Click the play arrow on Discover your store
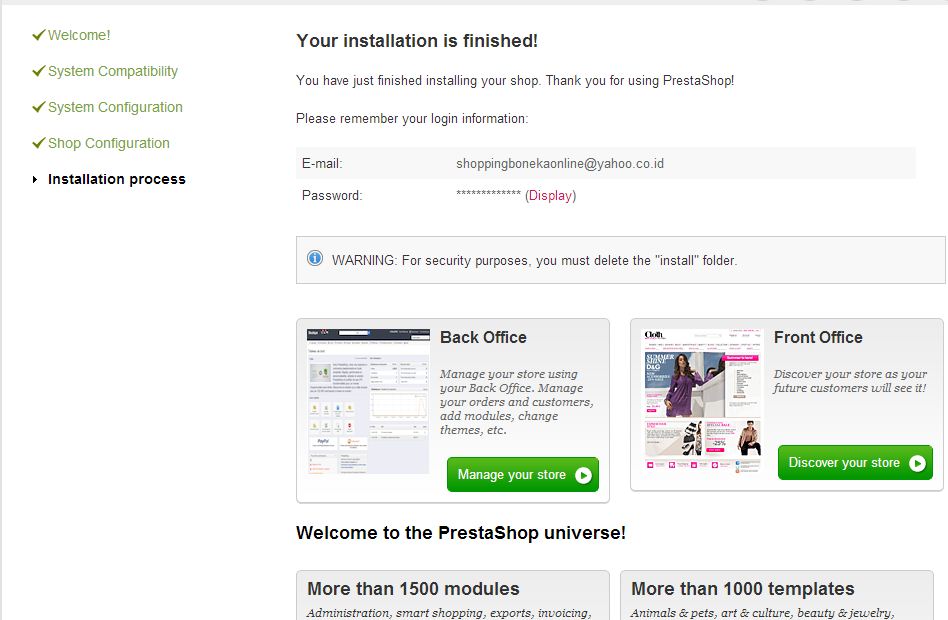Image resolution: width=948 pixels, height=620 pixels. pyautogui.click(x=917, y=463)
